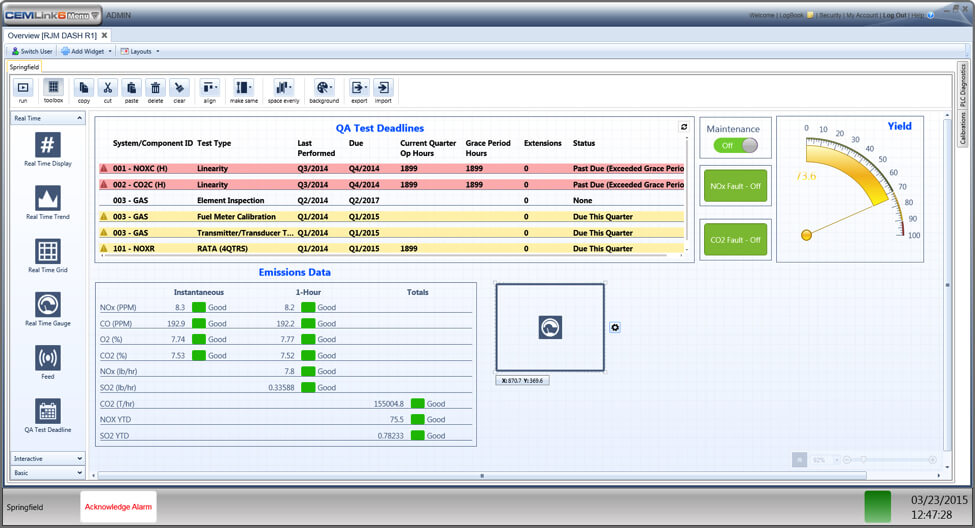Click the caution icon on 101 - NOXR row
The image size is (975, 528).
pyautogui.click(x=104, y=248)
